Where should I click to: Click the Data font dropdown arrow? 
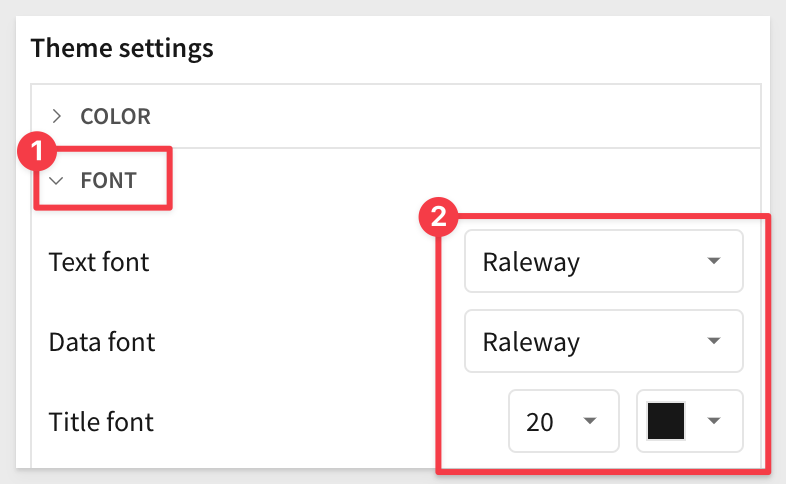714,341
